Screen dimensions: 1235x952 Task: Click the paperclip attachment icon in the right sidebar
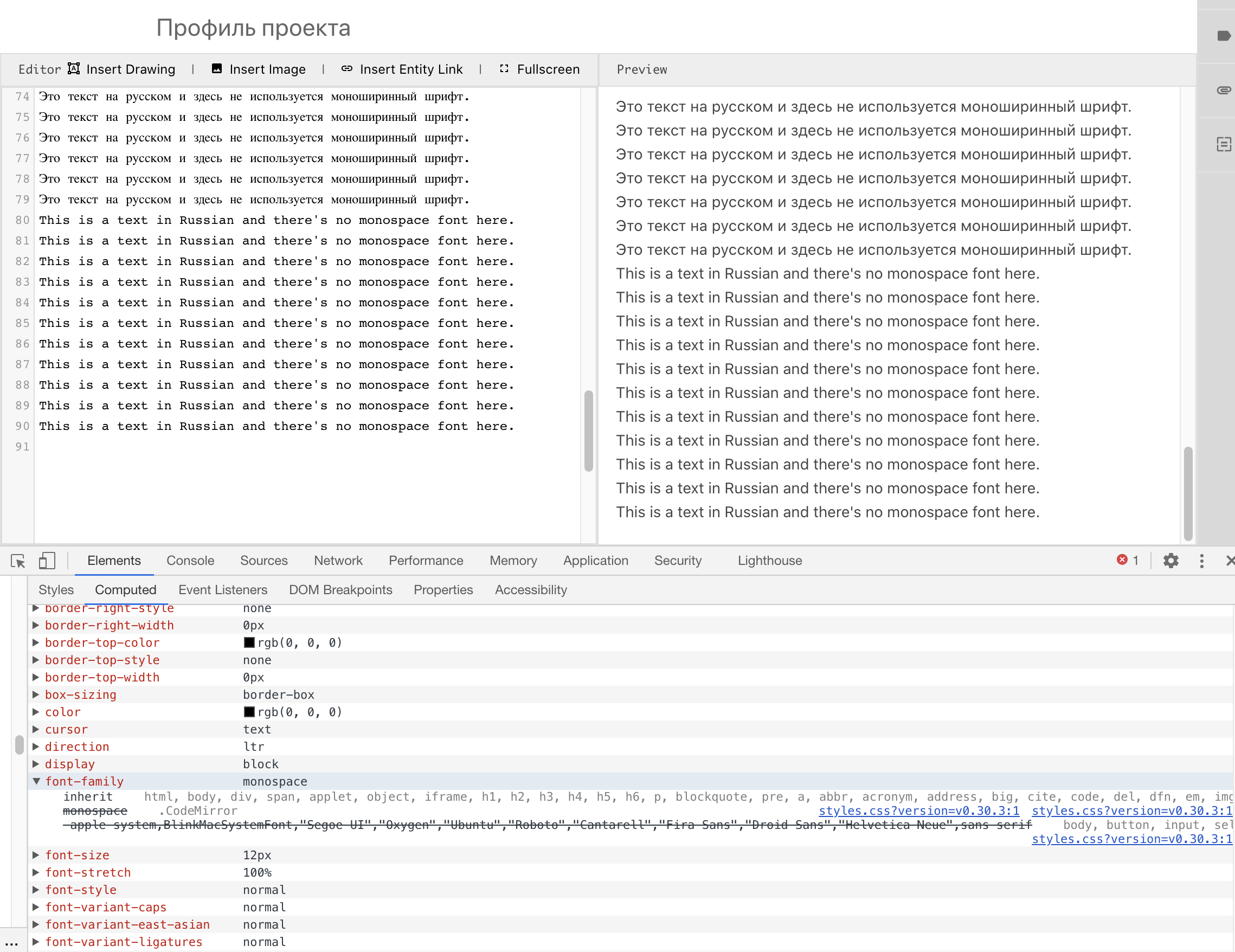(1223, 91)
